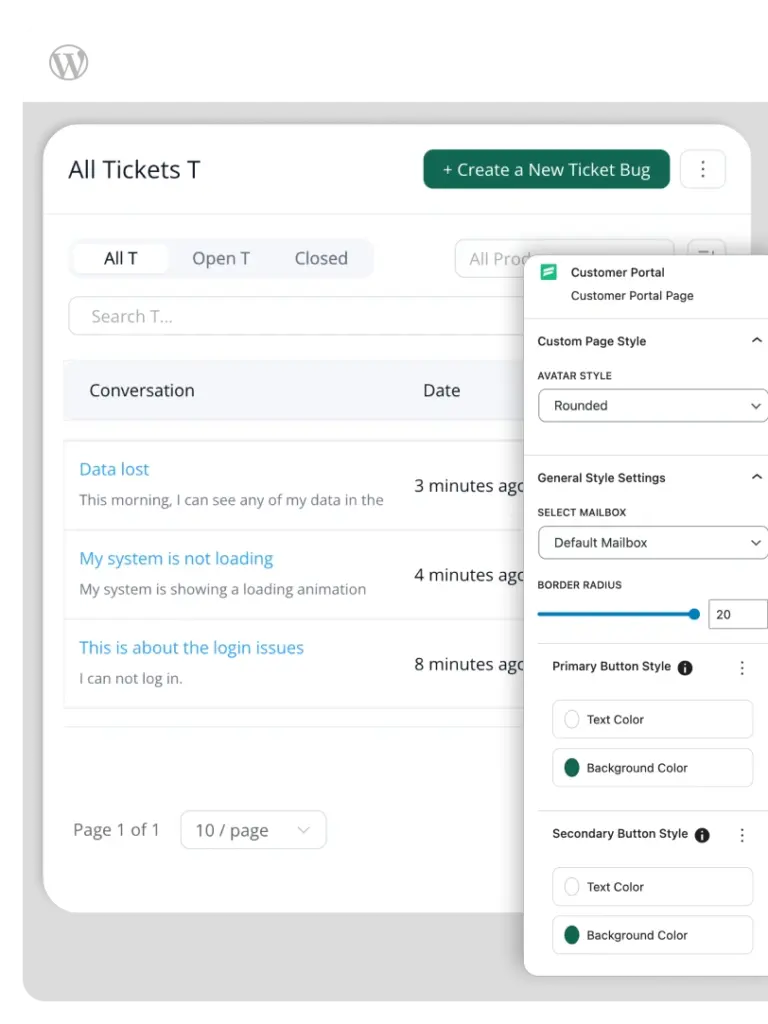Click the Search T... input field

(x=290, y=316)
